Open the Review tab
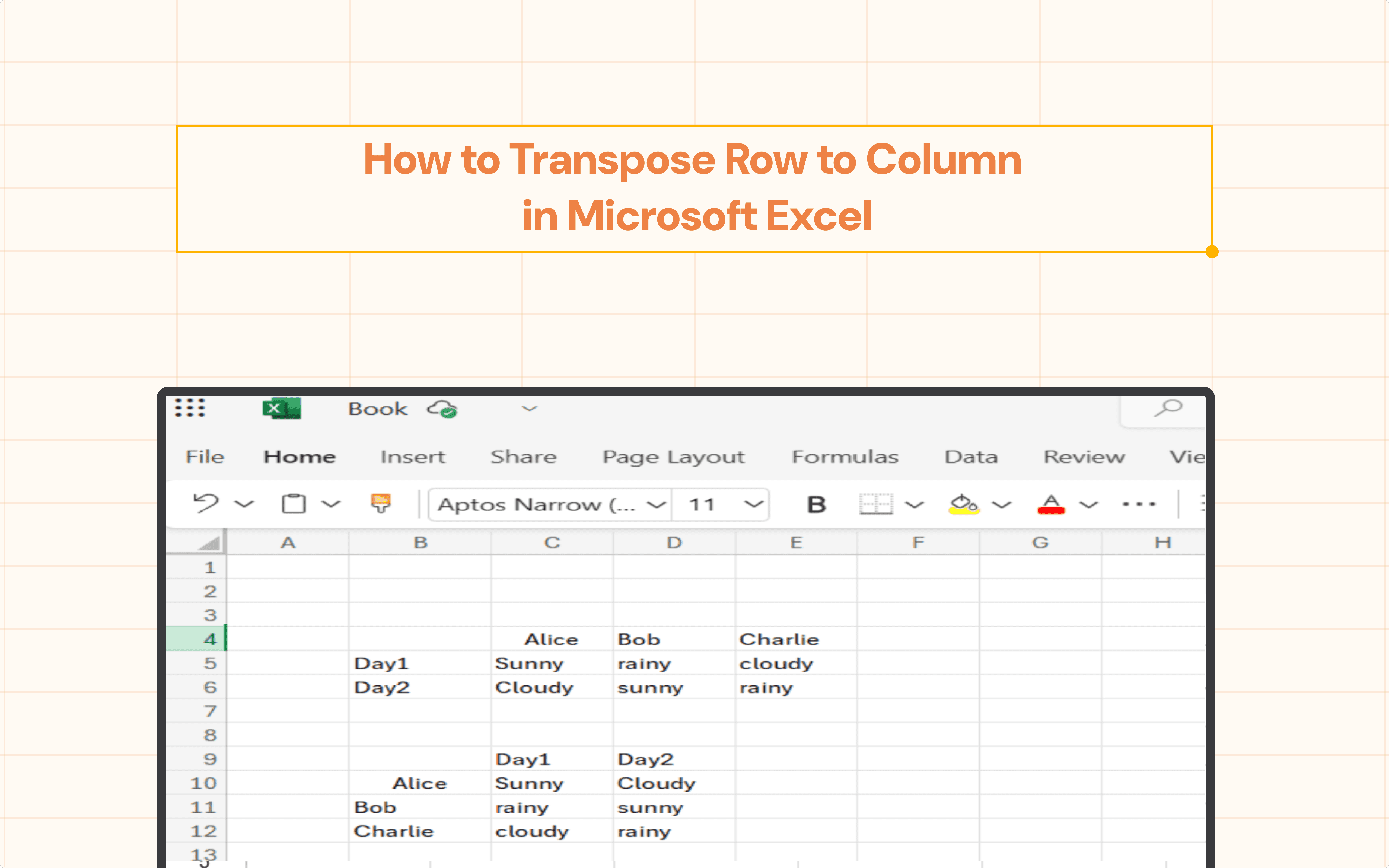 click(x=1084, y=457)
